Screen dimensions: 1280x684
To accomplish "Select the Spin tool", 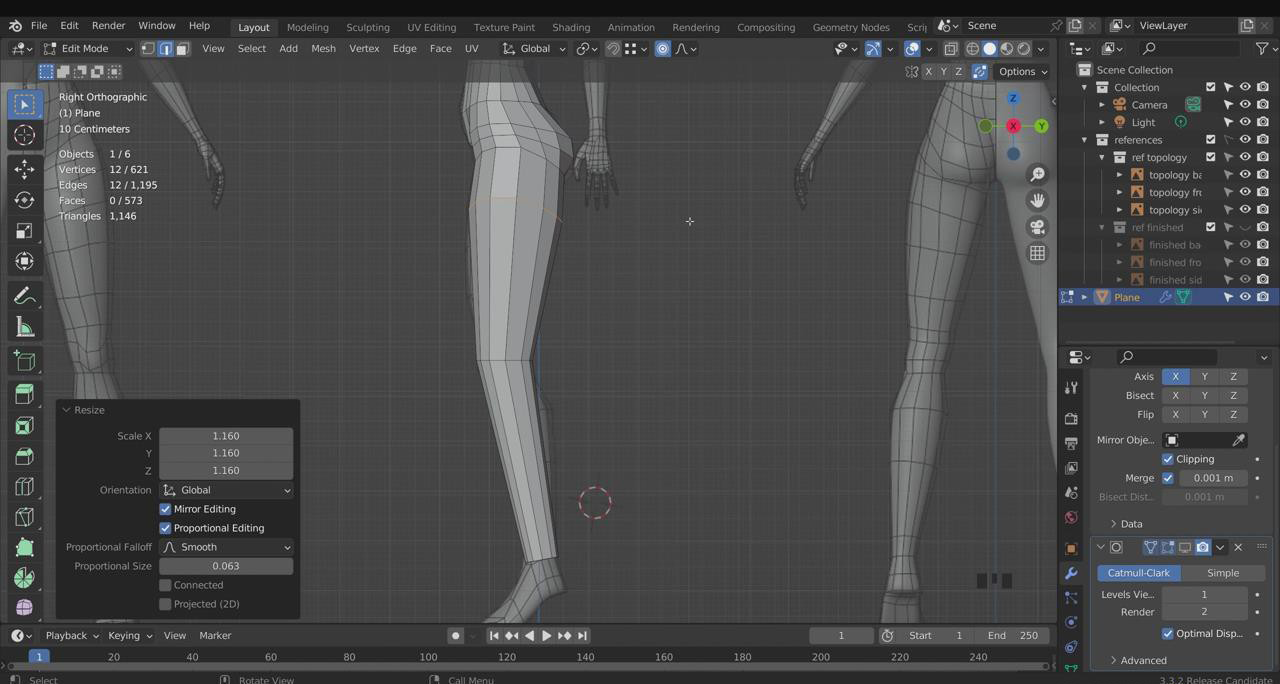I will pyautogui.click(x=25, y=578).
